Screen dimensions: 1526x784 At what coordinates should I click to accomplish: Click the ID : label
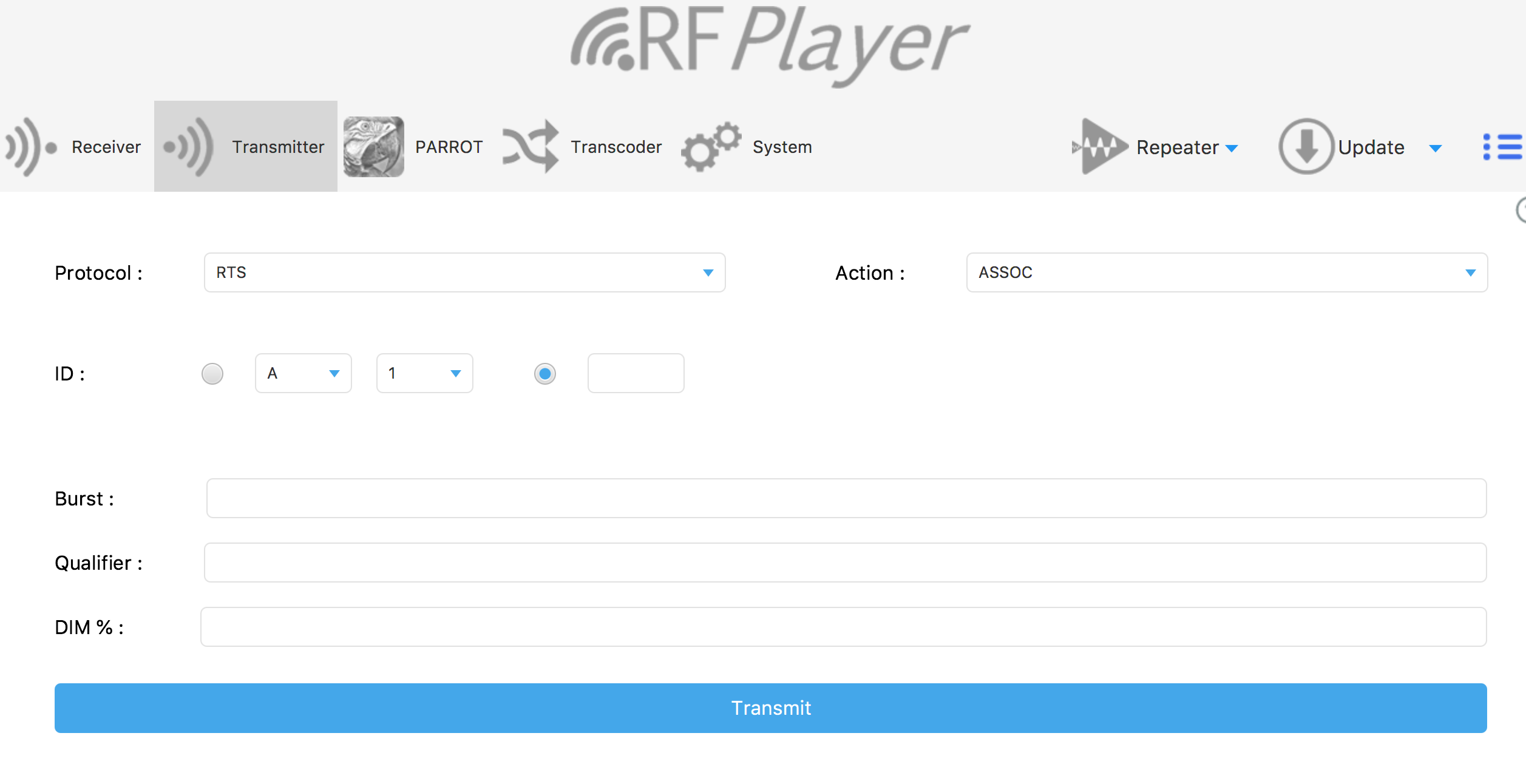70,374
